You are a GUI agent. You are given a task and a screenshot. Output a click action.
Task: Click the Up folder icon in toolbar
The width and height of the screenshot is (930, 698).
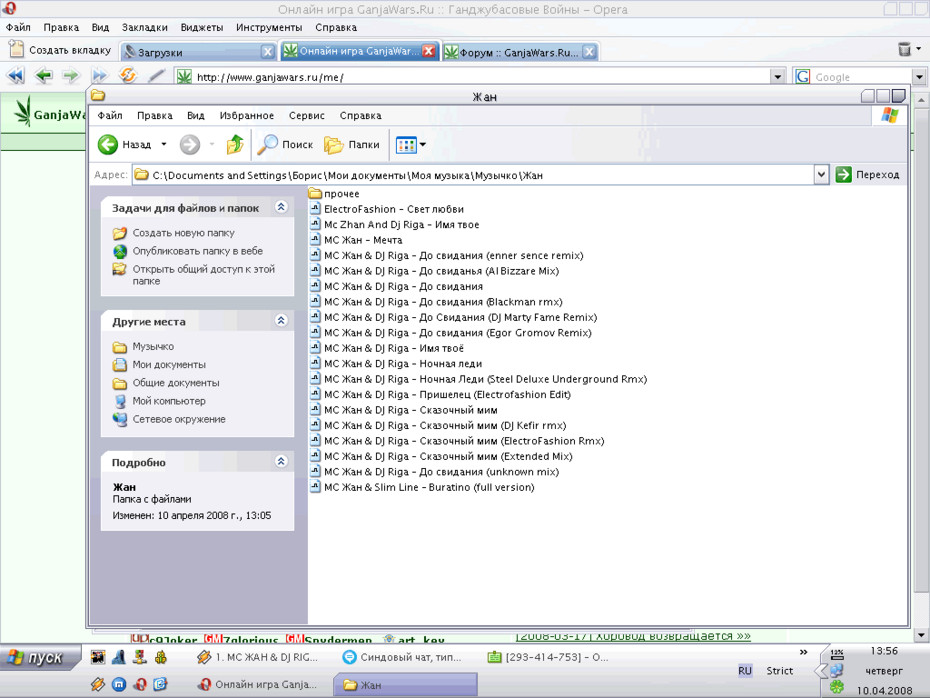coord(235,144)
